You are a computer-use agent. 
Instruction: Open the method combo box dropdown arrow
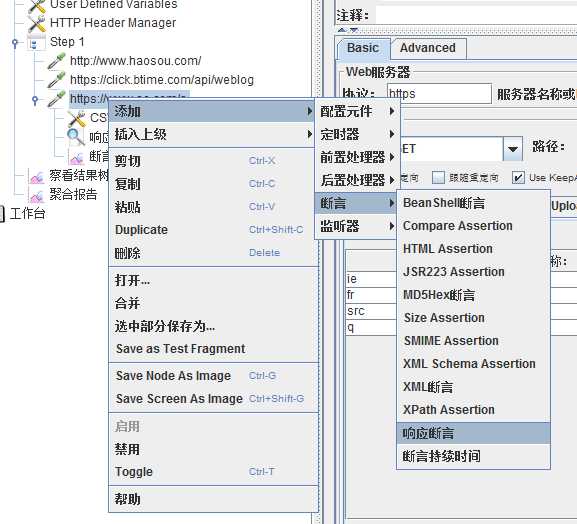tap(513, 149)
